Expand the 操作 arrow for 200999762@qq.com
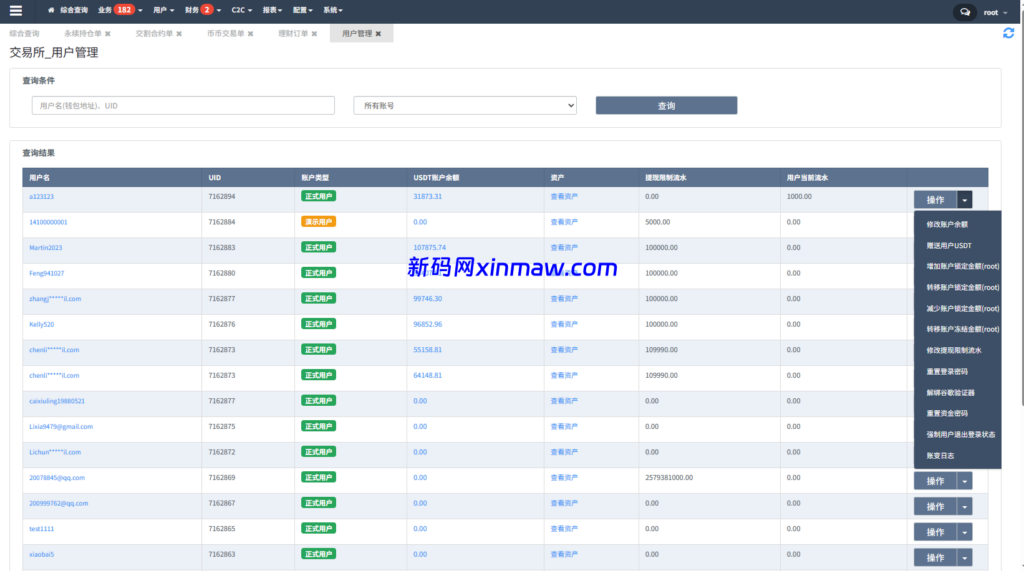Screen dimensions: 1024x571 point(965,506)
